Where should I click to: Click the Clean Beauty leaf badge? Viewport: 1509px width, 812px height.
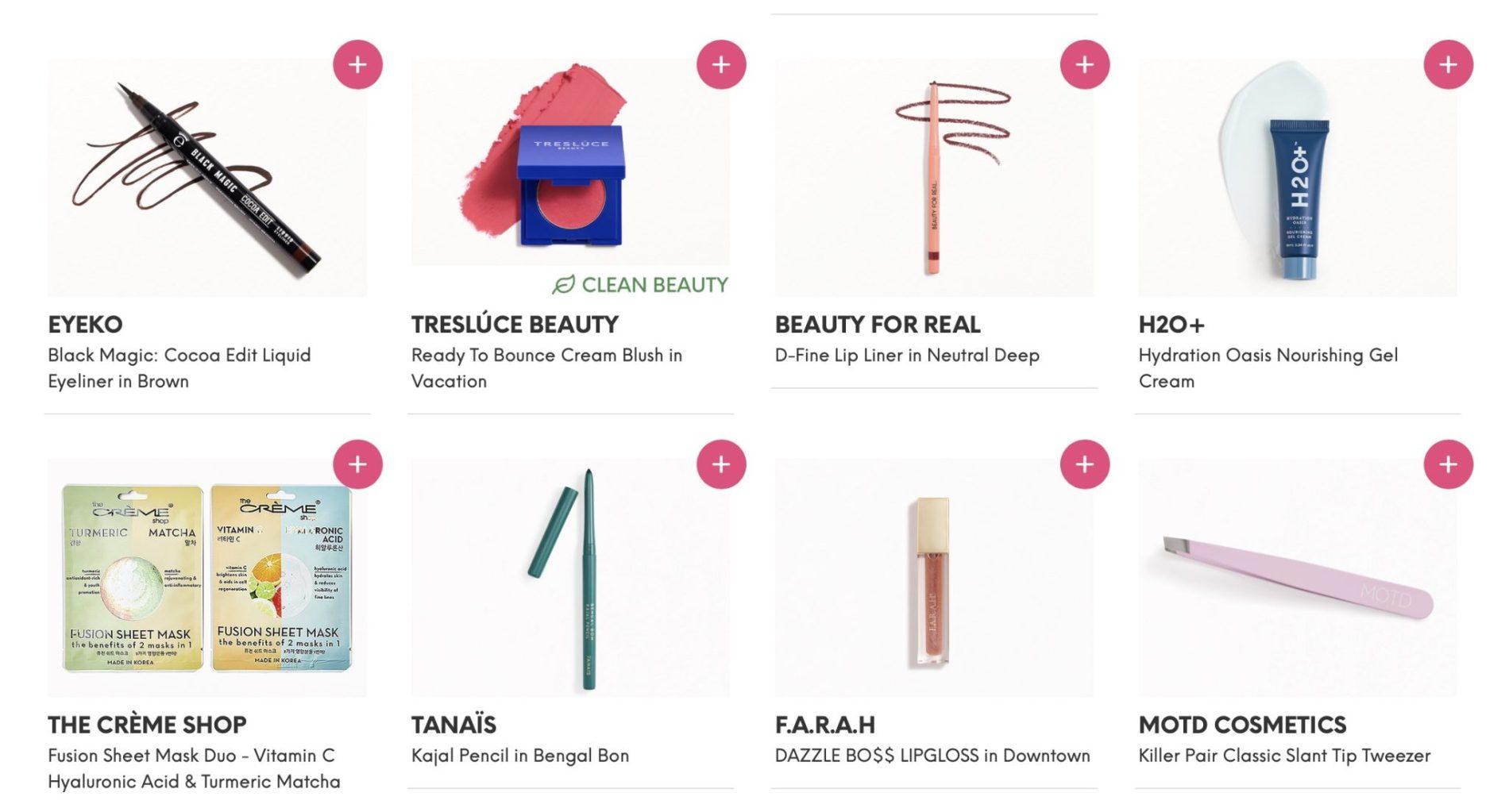pyautogui.click(x=640, y=285)
